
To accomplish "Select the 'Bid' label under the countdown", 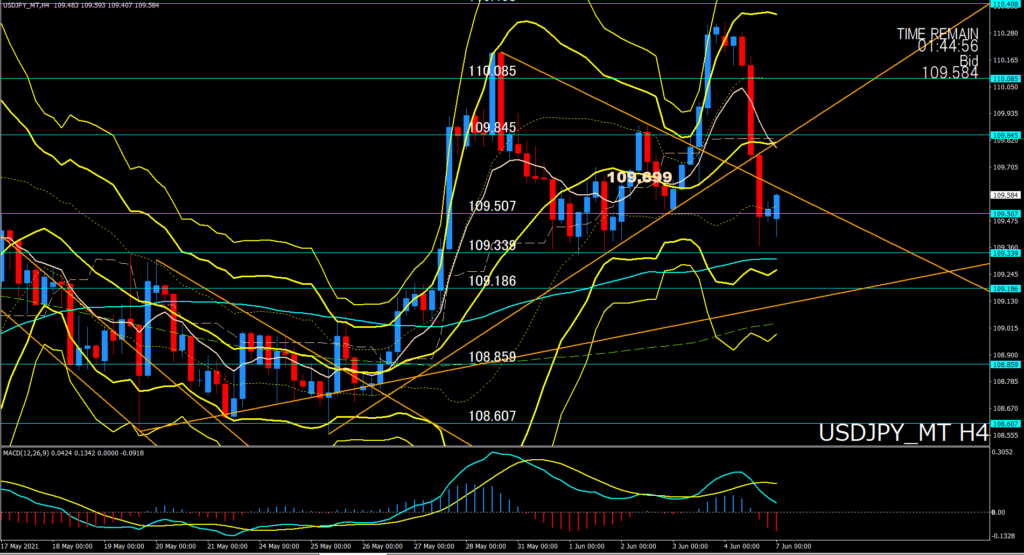I will (x=968, y=60).
